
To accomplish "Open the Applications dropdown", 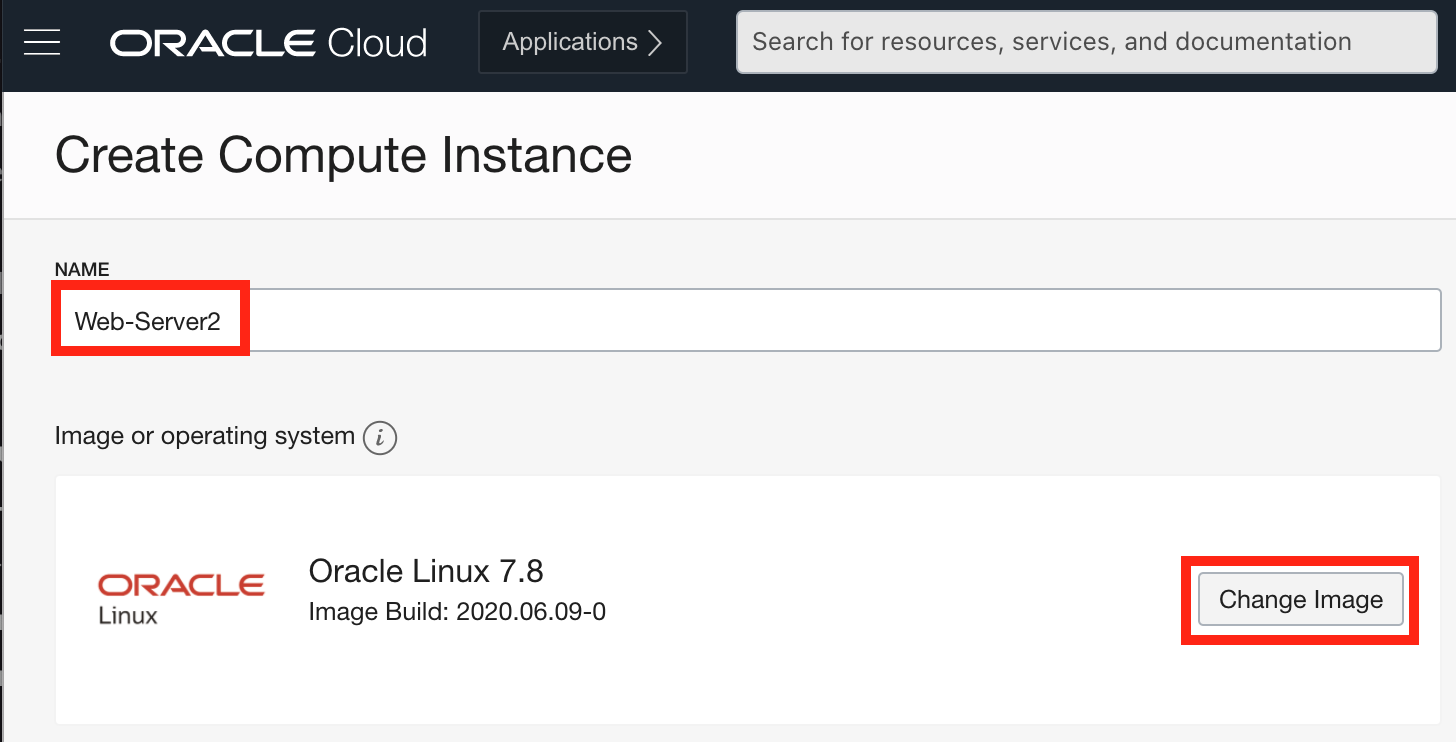I will click(x=583, y=42).
